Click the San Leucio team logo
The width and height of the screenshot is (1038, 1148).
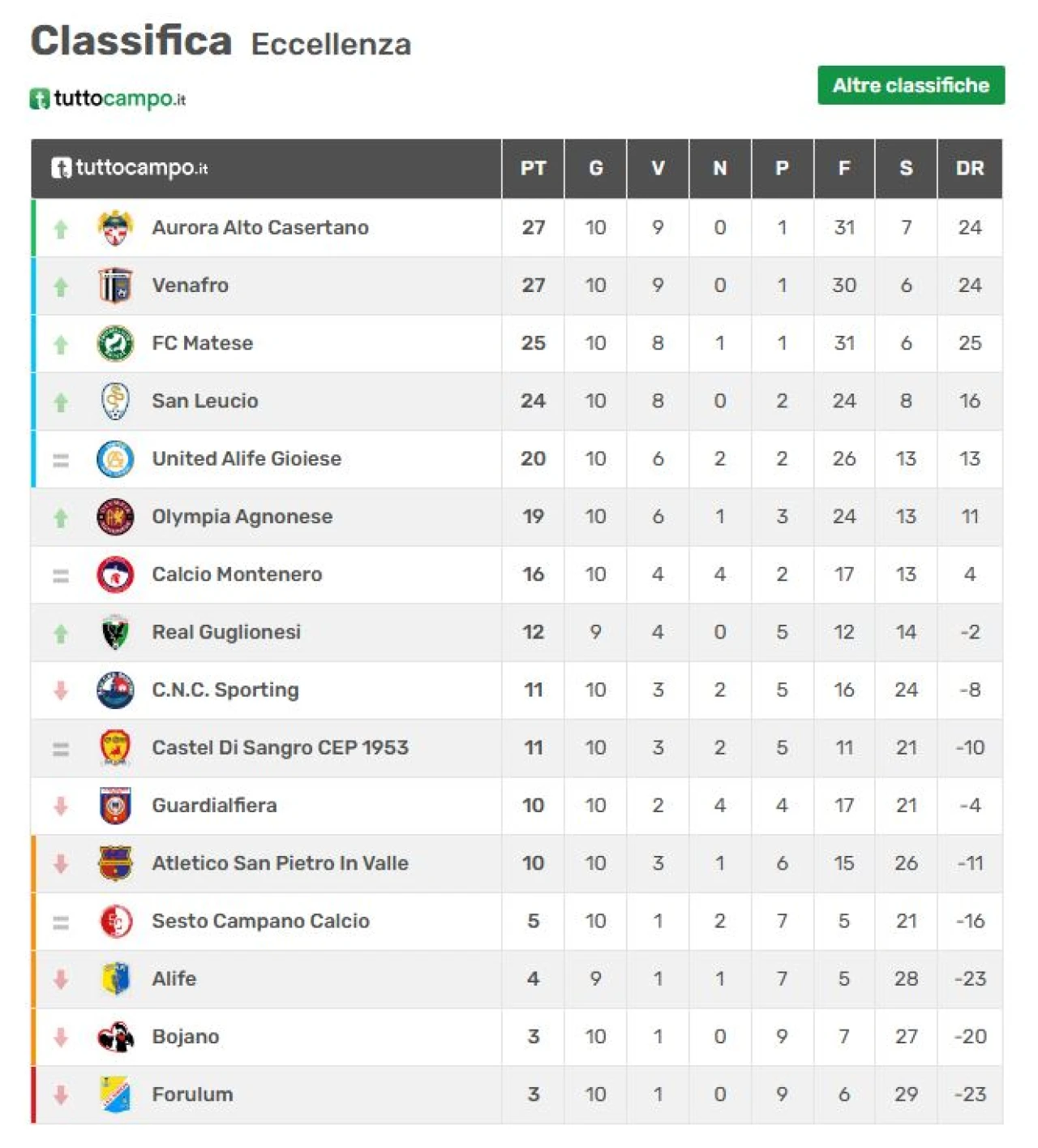pos(115,401)
